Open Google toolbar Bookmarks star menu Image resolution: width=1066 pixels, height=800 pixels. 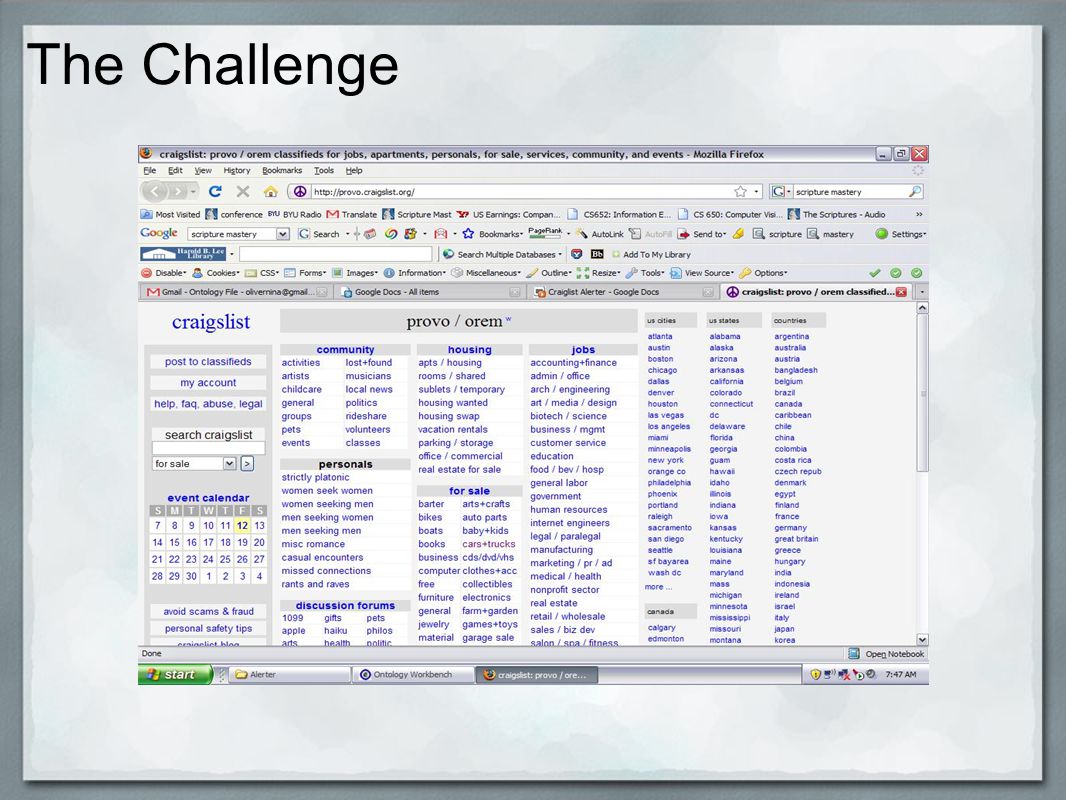(493, 234)
